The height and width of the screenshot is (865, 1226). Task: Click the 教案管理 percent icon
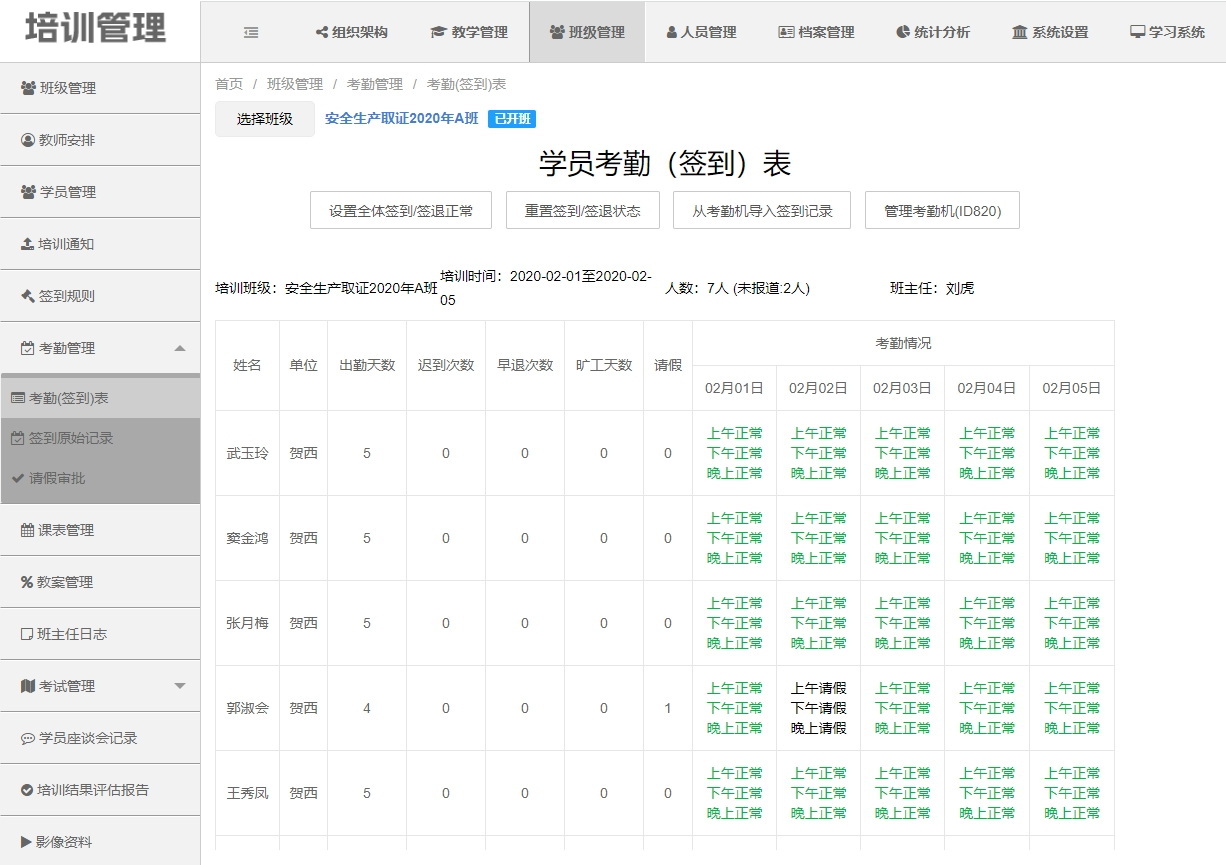(x=28, y=582)
